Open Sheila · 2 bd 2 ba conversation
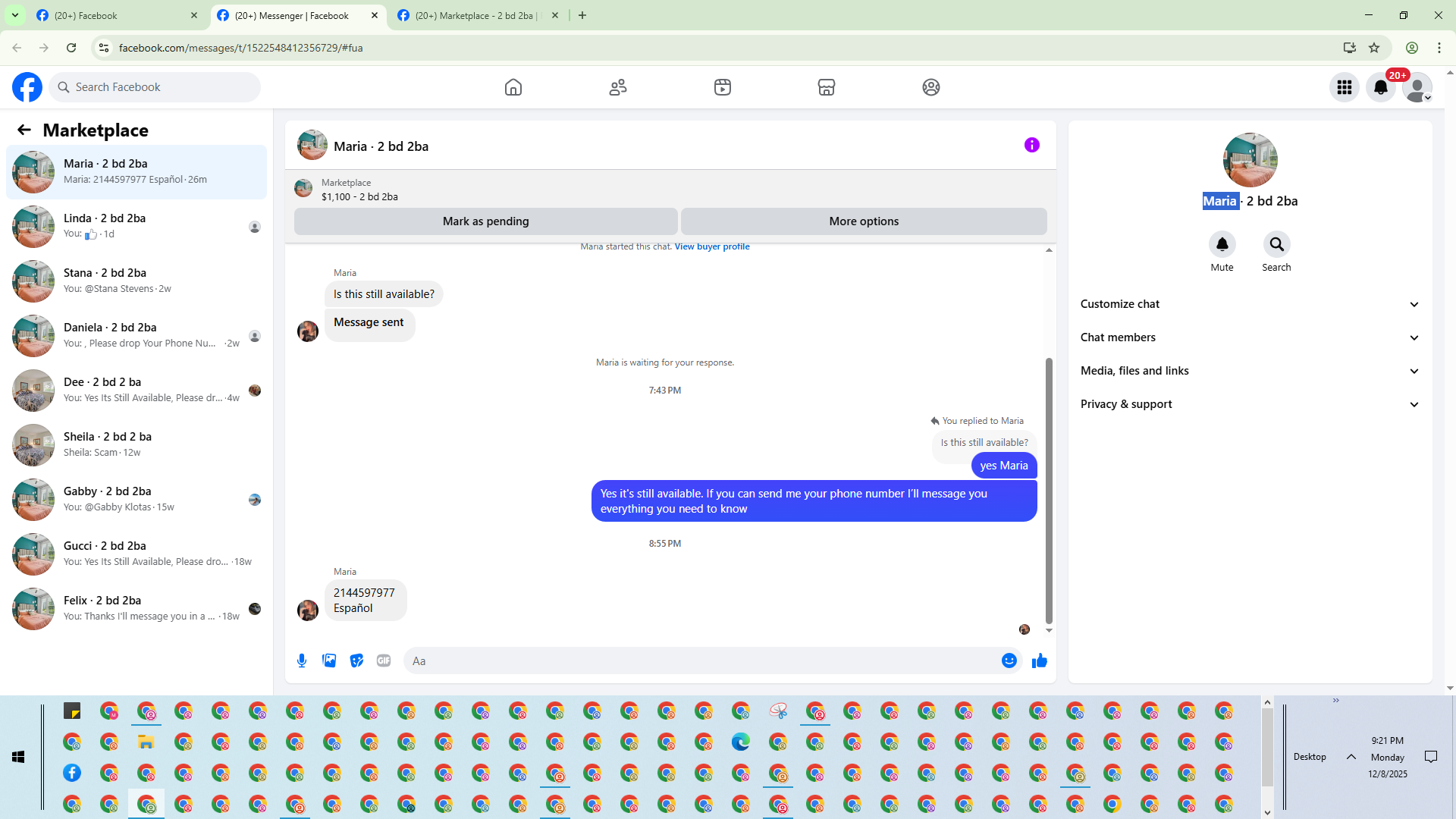The height and width of the screenshot is (819, 1456). point(136,444)
